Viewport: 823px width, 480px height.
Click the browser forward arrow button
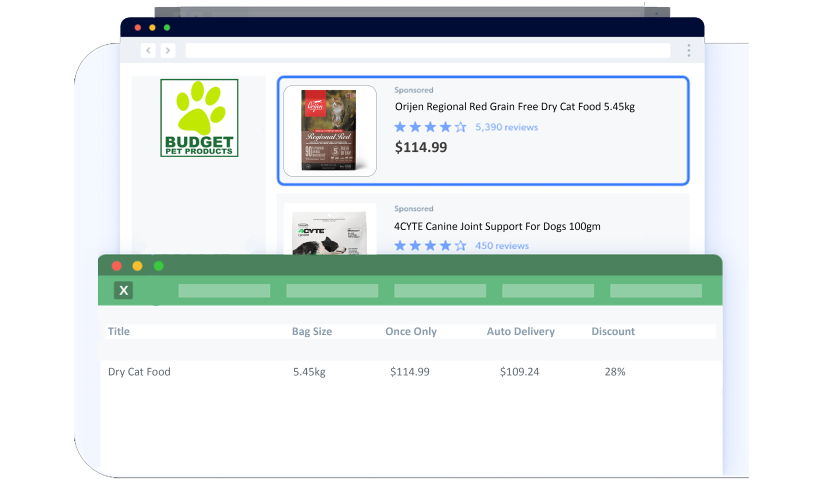[x=167, y=50]
